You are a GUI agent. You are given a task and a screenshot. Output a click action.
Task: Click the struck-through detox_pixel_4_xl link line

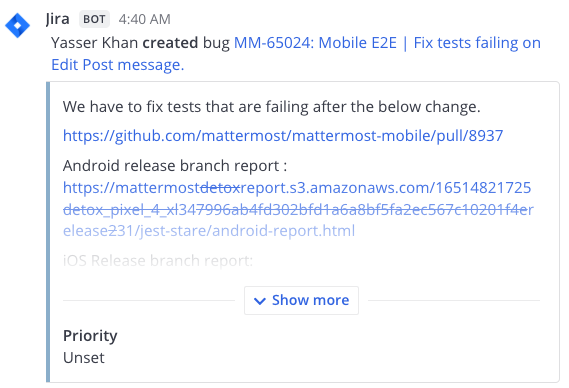point(298,209)
